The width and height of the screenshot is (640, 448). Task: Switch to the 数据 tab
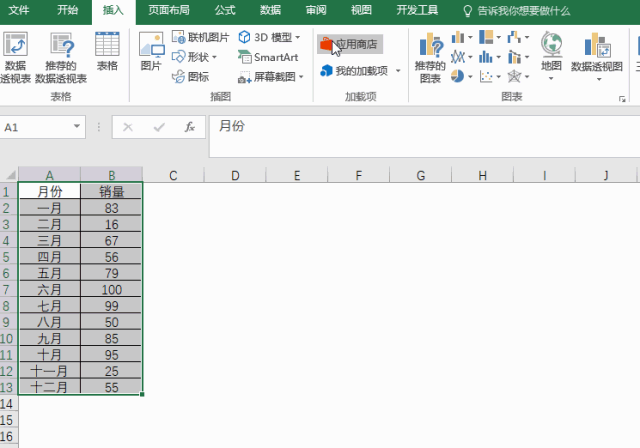(270, 10)
